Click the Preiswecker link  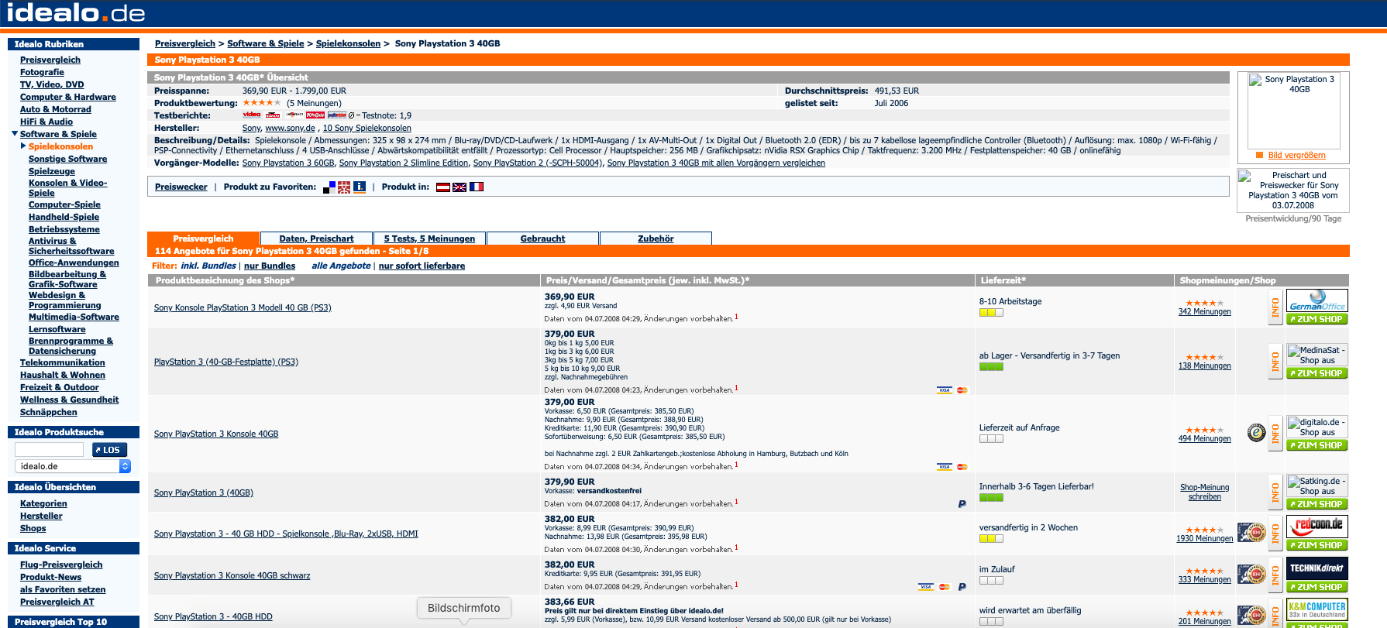click(x=181, y=187)
